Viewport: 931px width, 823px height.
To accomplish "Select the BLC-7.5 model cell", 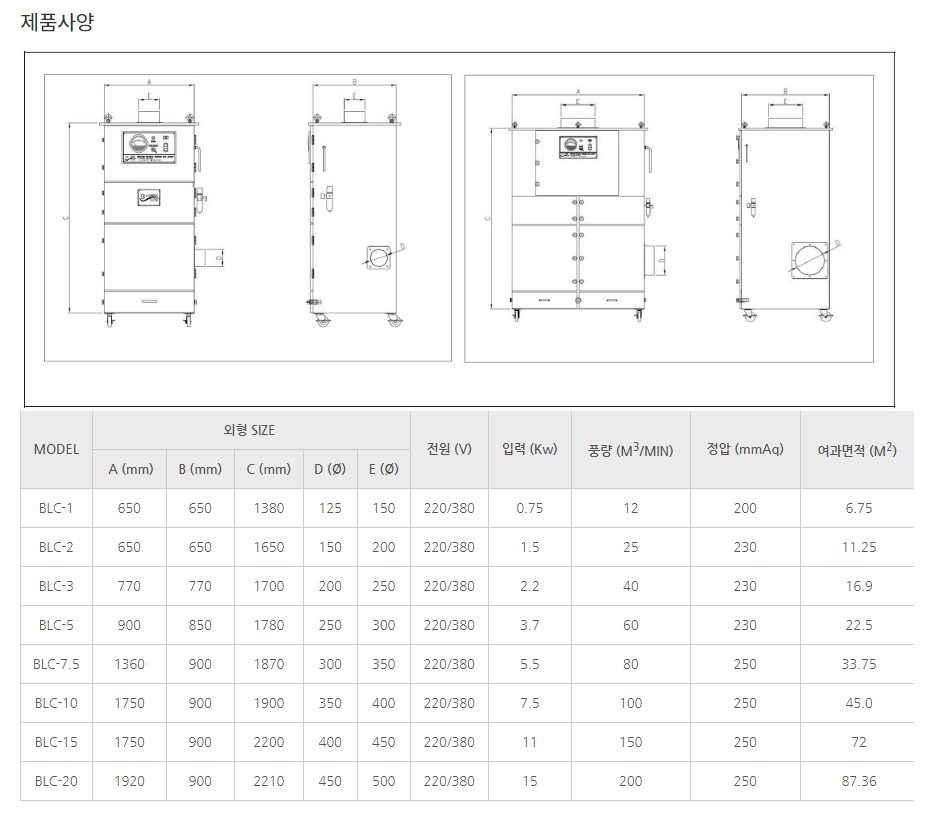I will pos(56,664).
